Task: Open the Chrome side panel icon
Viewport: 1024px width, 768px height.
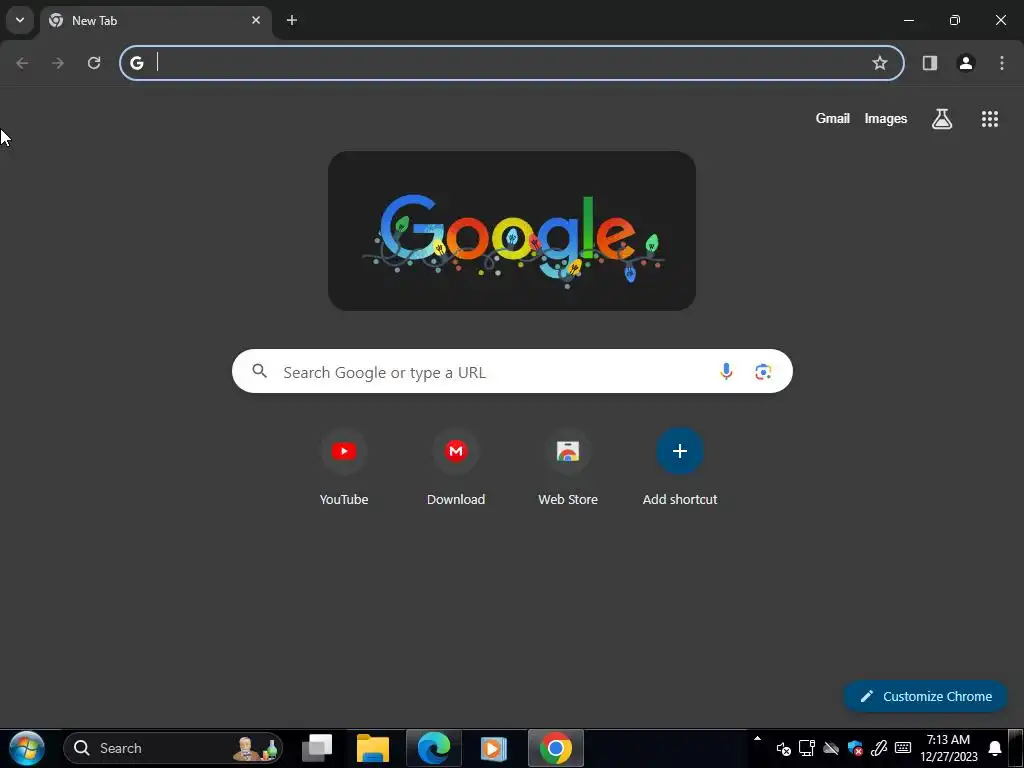Action: (930, 63)
